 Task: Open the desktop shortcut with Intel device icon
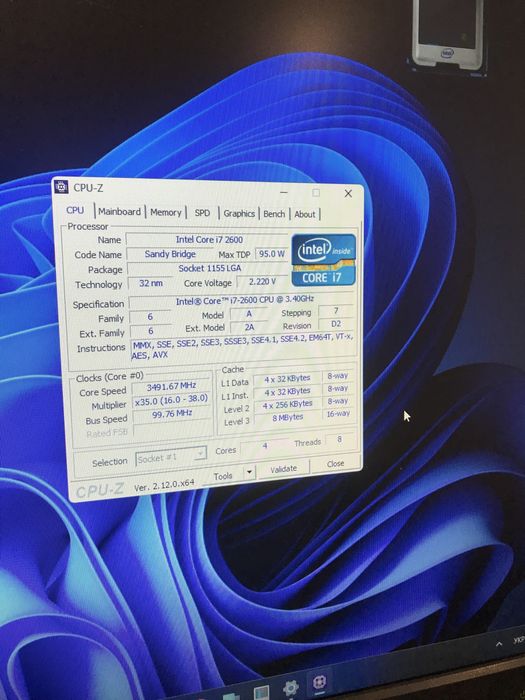[447, 36]
